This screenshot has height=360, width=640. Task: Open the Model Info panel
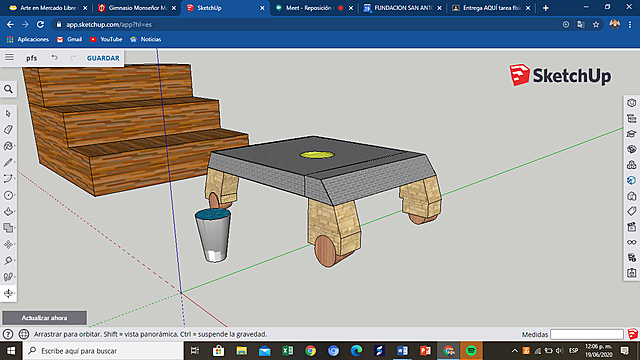[x=631, y=258]
